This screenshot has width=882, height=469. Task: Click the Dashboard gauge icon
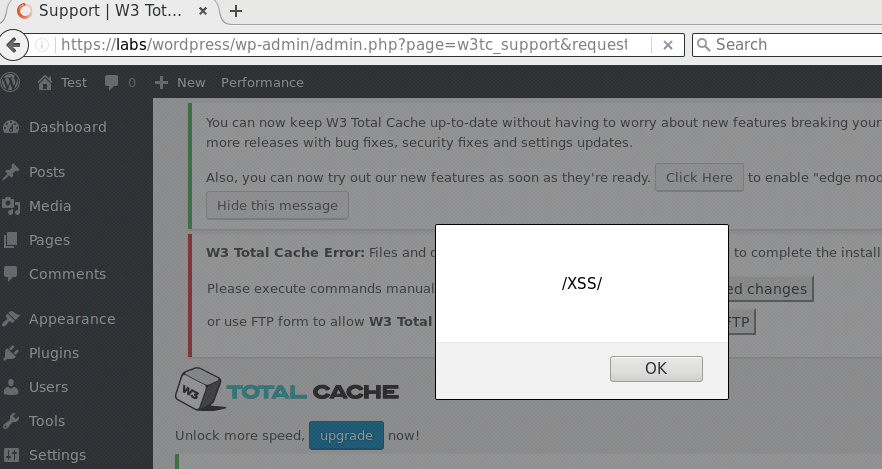[11, 127]
